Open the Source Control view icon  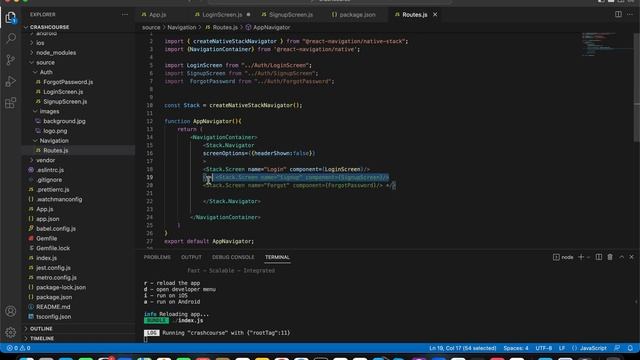11,60
